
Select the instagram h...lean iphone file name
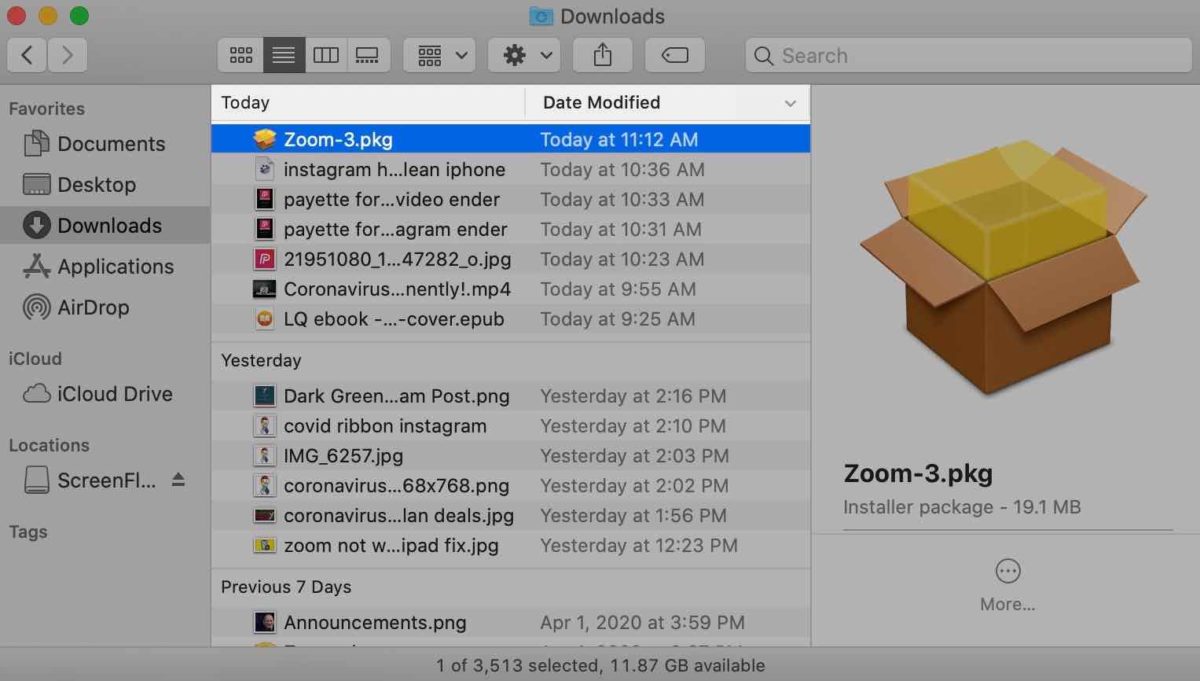tap(394, 170)
